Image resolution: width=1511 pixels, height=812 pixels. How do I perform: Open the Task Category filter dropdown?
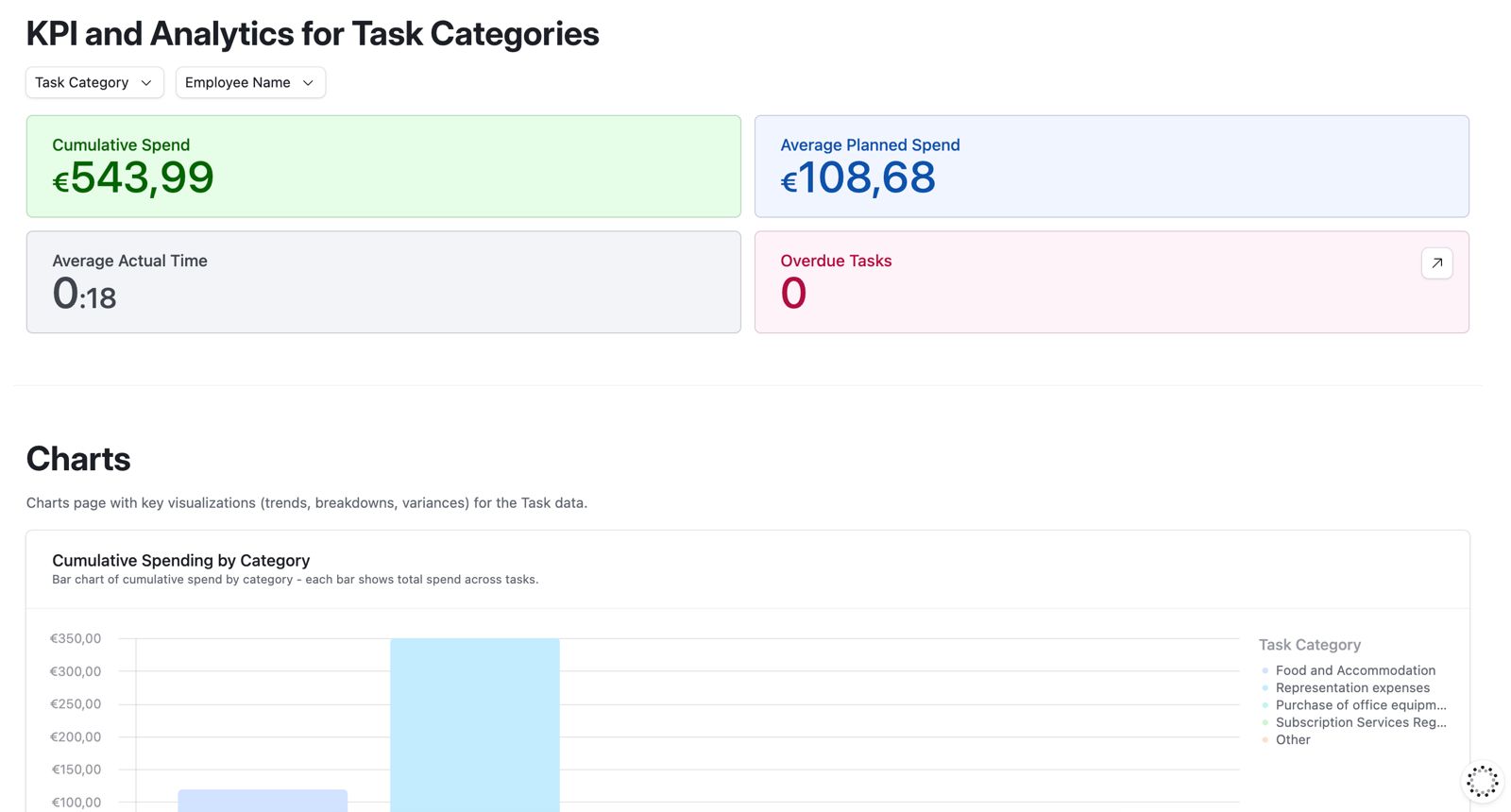coord(94,82)
